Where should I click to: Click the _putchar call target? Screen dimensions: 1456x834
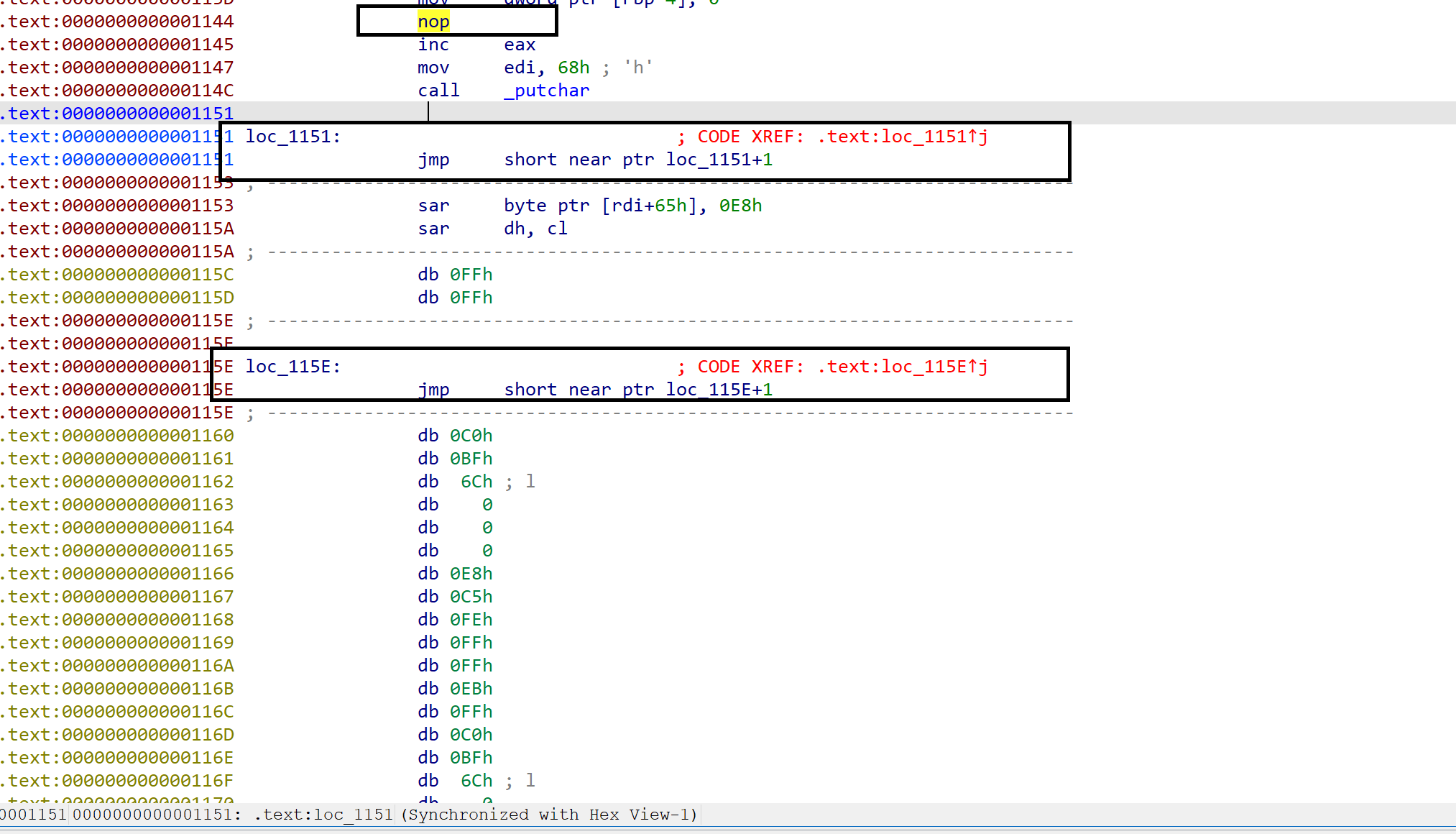pyautogui.click(x=546, y=91)
